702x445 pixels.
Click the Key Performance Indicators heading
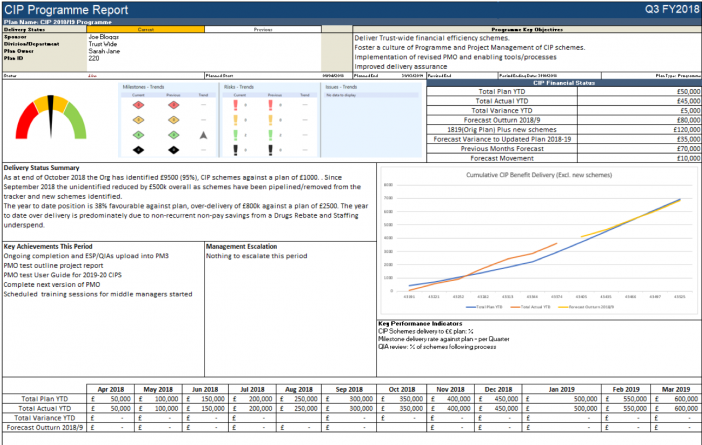pyautogui.click(x=420, y=323)
